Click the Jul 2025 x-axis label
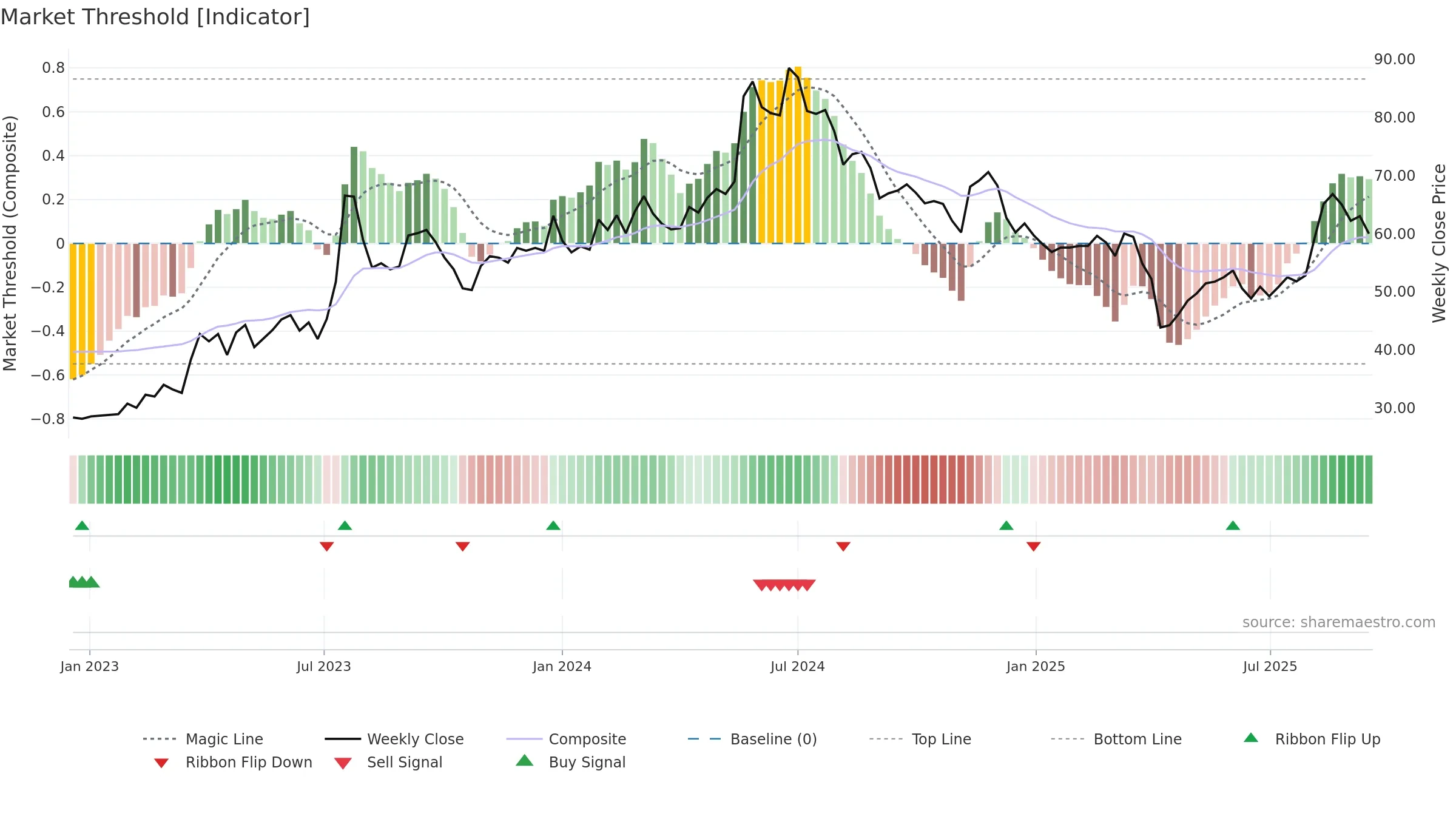The image size is (1456, 819). (x=1270, y=666)
